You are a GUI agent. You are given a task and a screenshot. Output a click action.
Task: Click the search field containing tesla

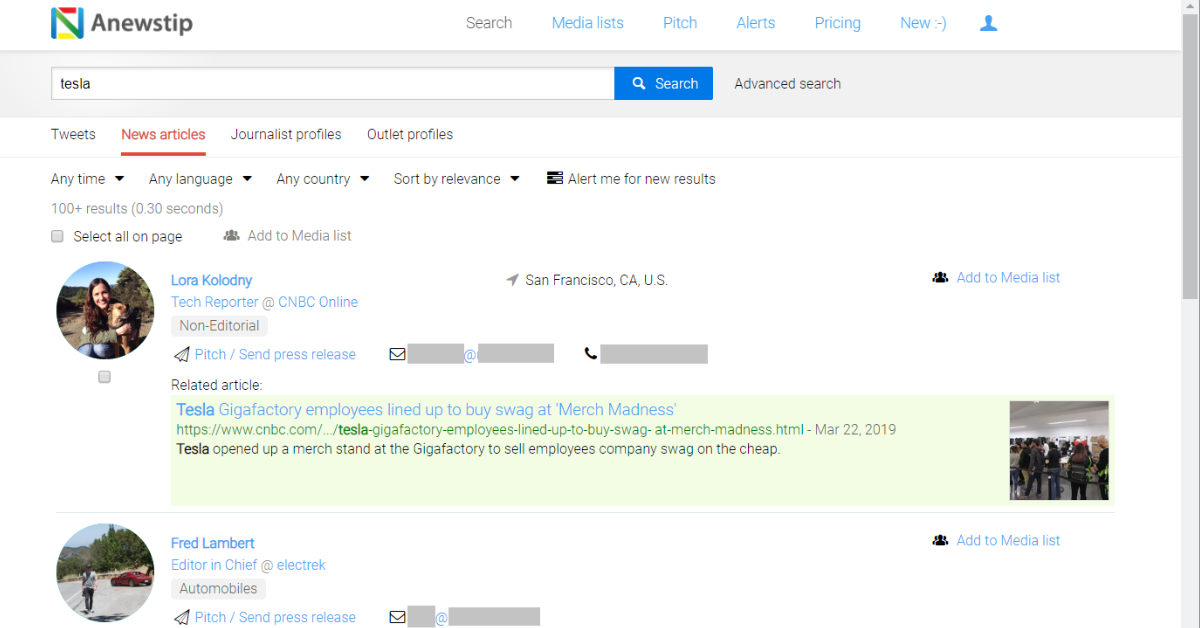tap(333, 84)
